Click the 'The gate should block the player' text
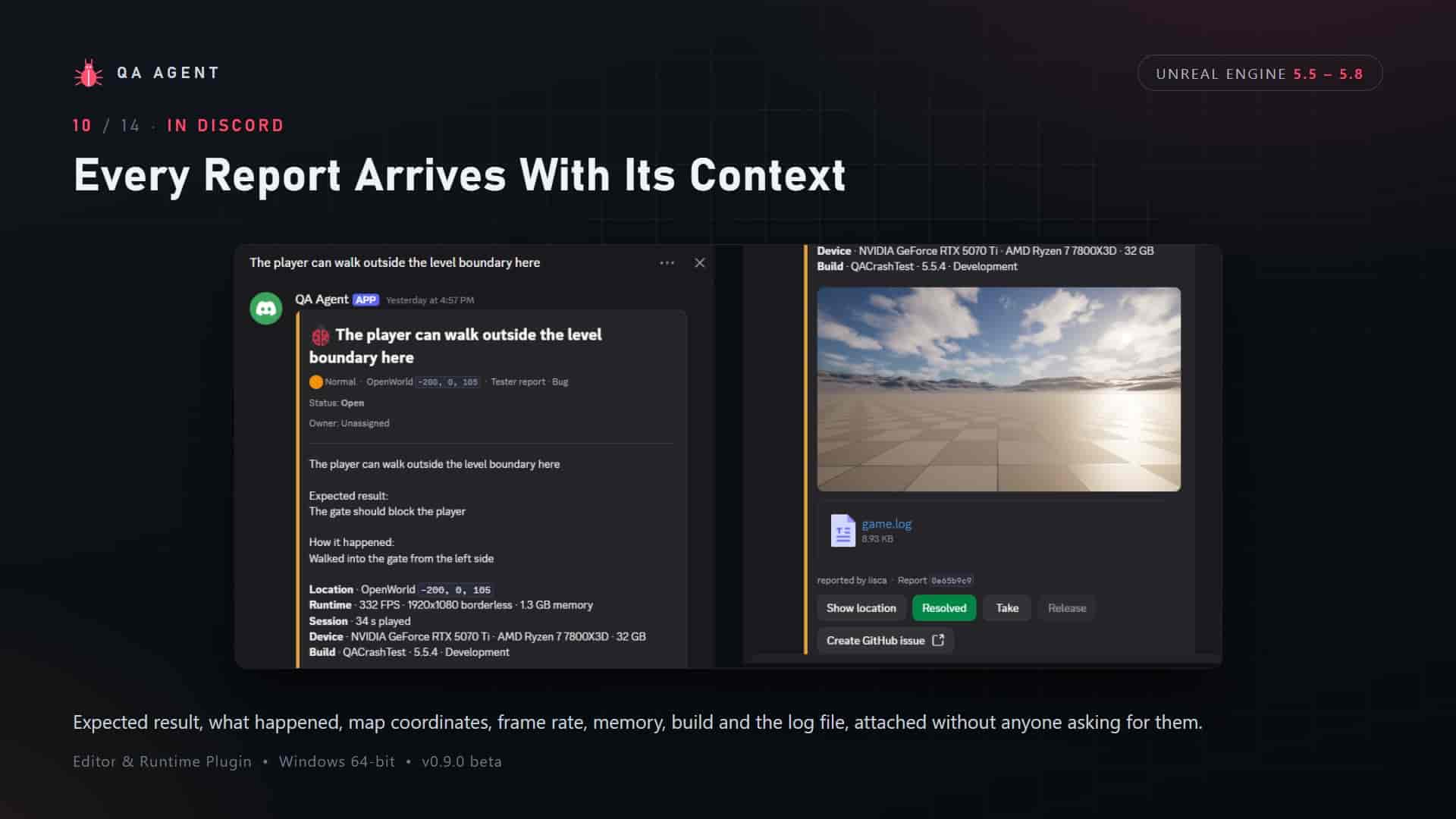Screen dimensions: 1456x819 388,512
